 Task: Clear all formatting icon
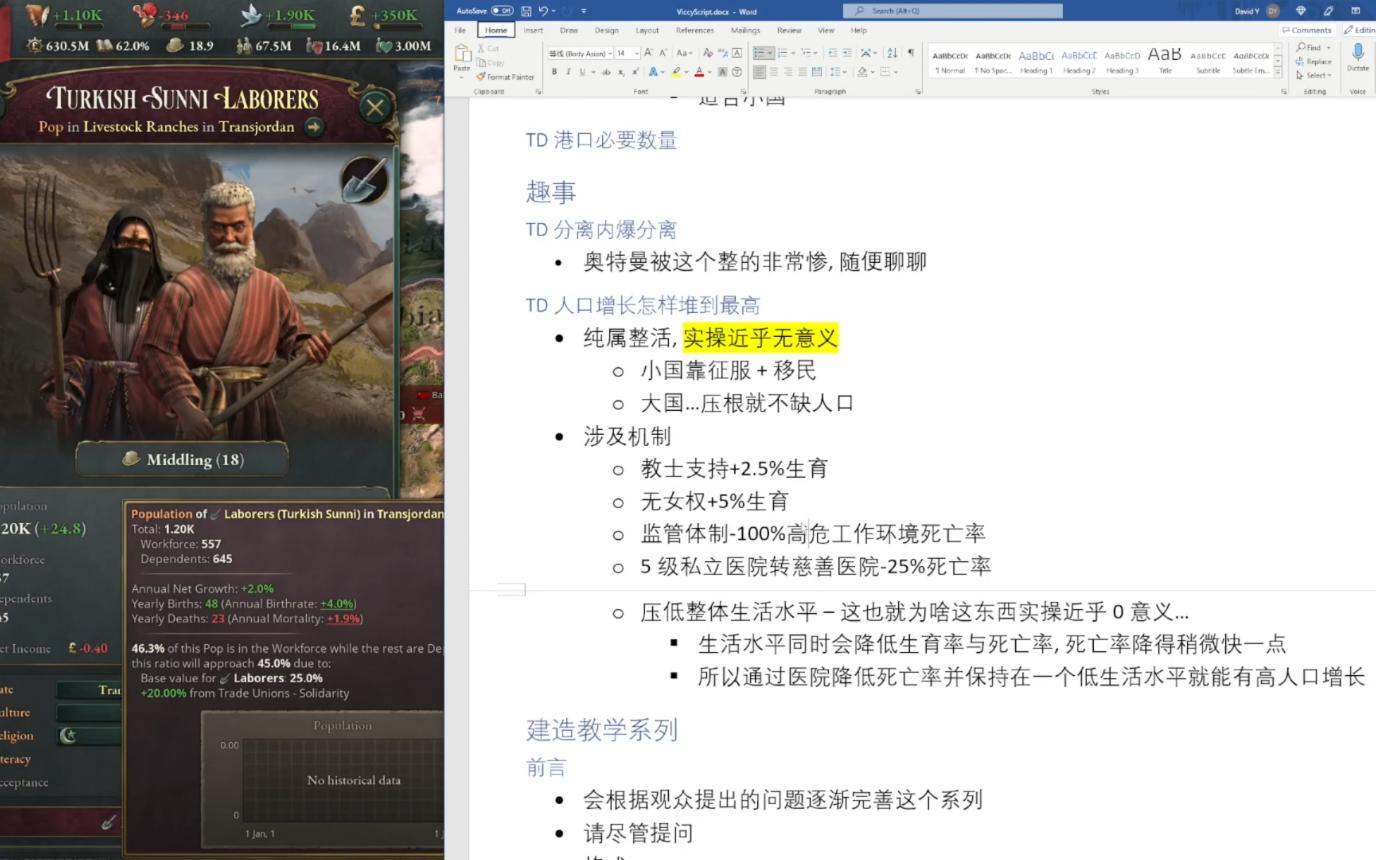click(707, 53)
